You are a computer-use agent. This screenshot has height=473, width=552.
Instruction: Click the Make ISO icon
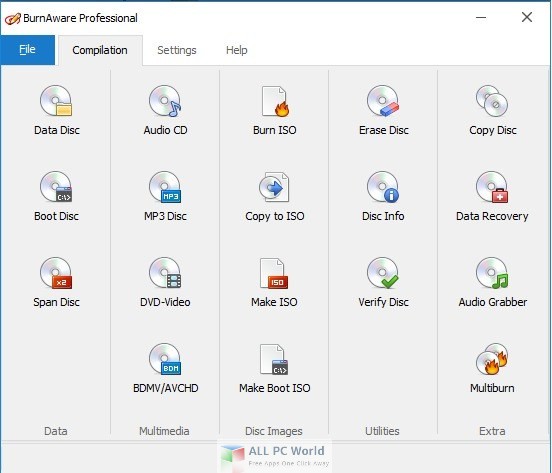pyautogui.click(x=274, y=282)
